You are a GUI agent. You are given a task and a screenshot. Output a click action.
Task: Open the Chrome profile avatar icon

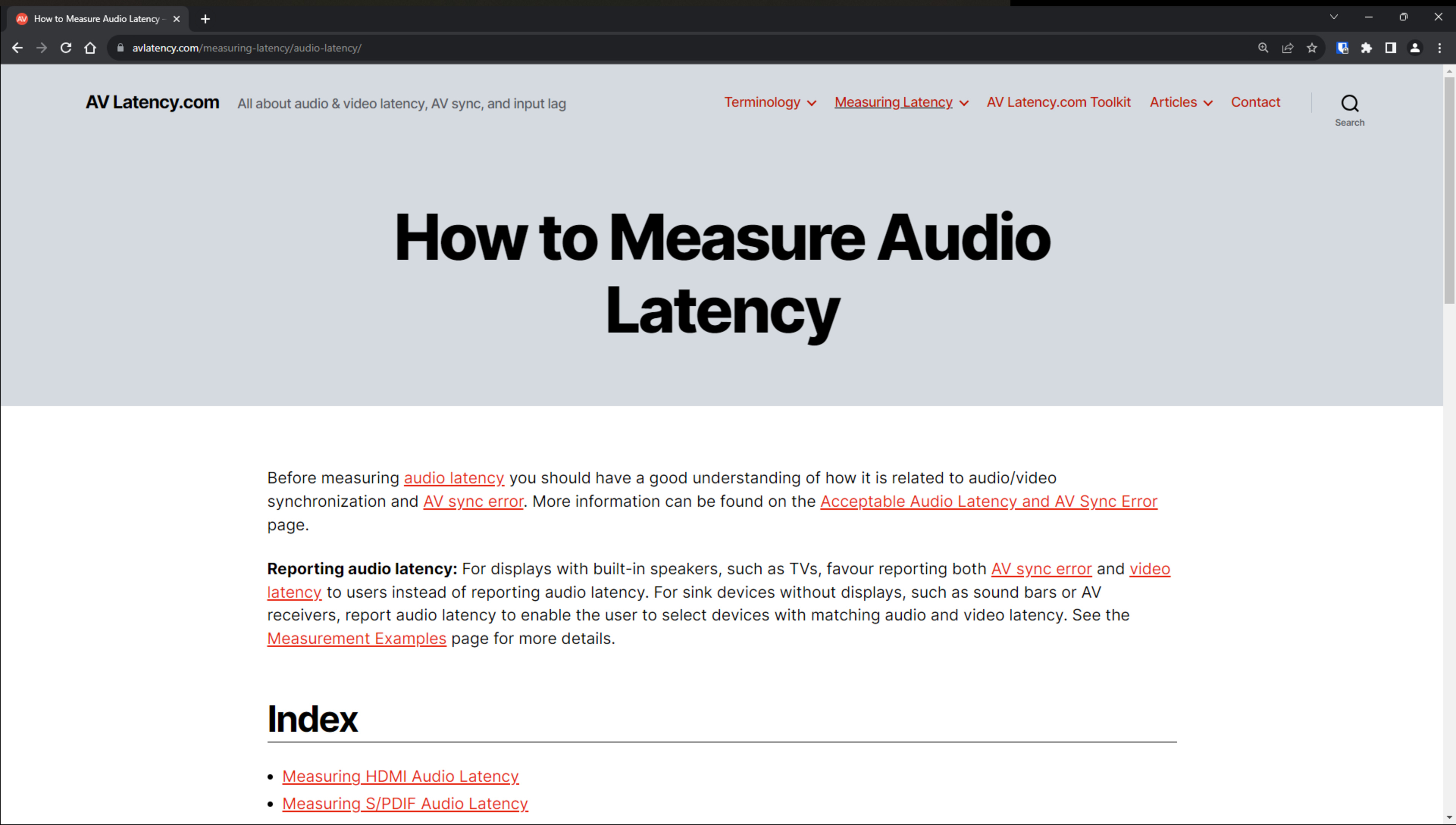(1415, 48)
